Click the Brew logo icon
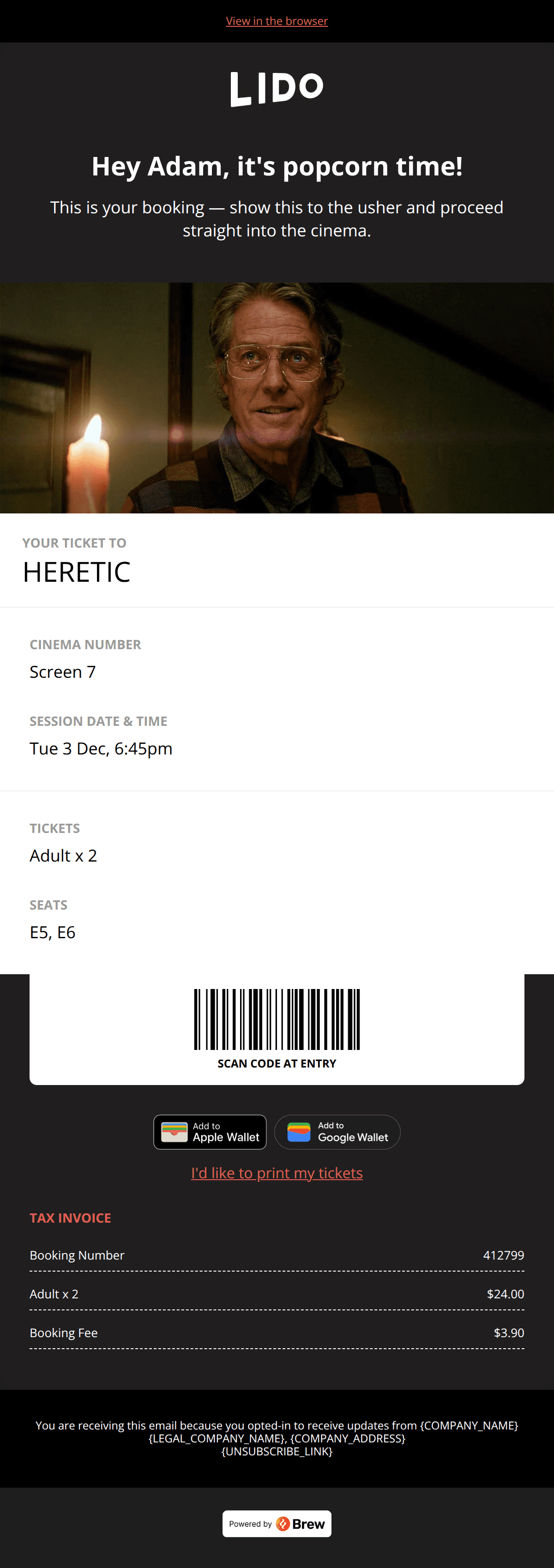This screenshot has height=1568, width=554. pos(283,1524)
